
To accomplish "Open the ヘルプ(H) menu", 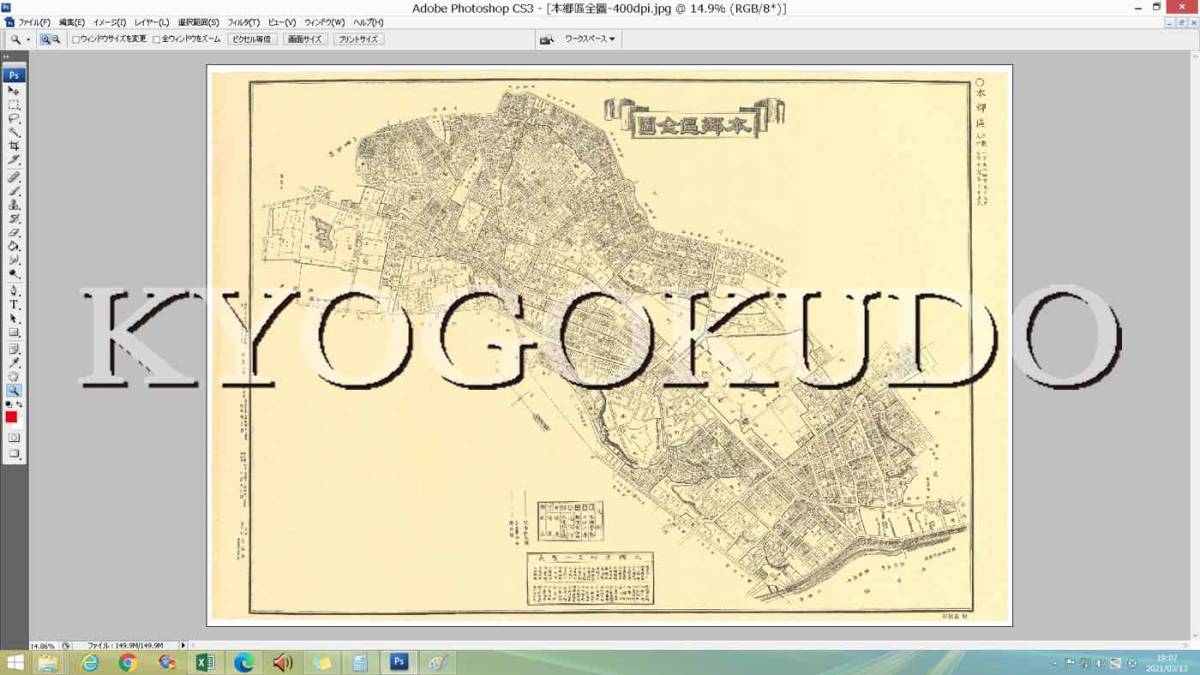I will pyautogui.click(x=368, y=22).
